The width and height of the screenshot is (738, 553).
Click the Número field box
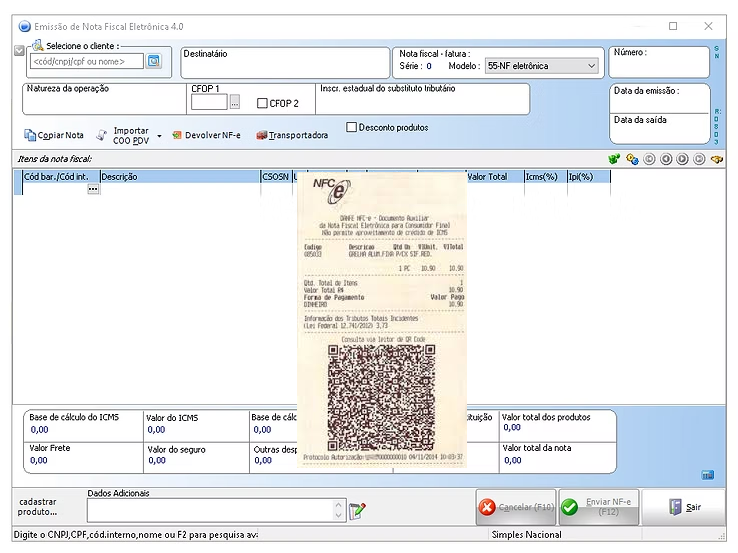659,62
